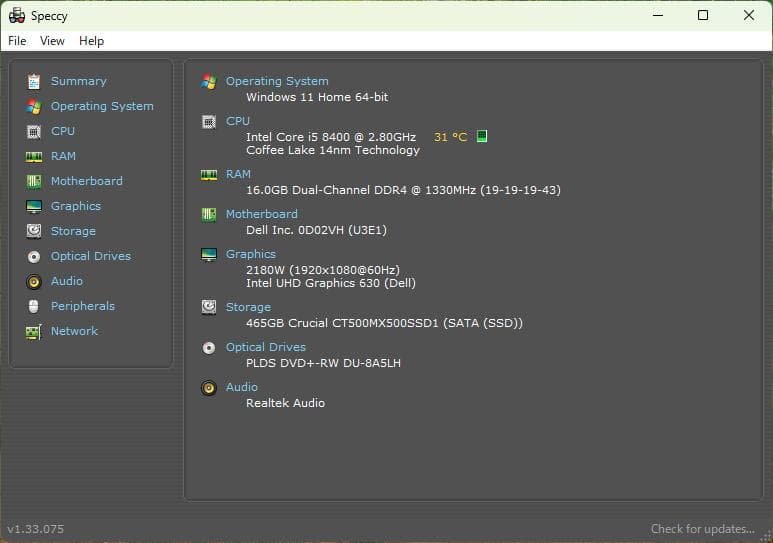Viewport: 773px width, 543px height.
Task: Click the Graphics monitor icon in summary pane
Action: coord(209,254)
